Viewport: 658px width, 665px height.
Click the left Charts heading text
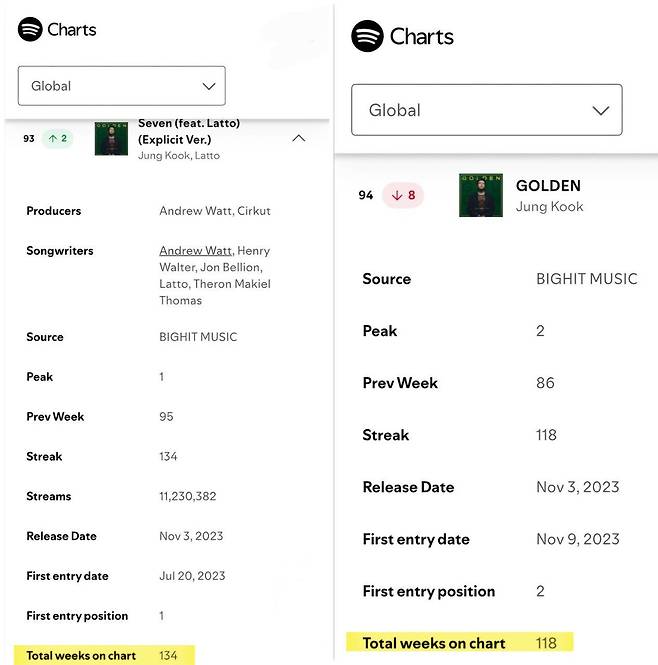[x=72, y=29]
